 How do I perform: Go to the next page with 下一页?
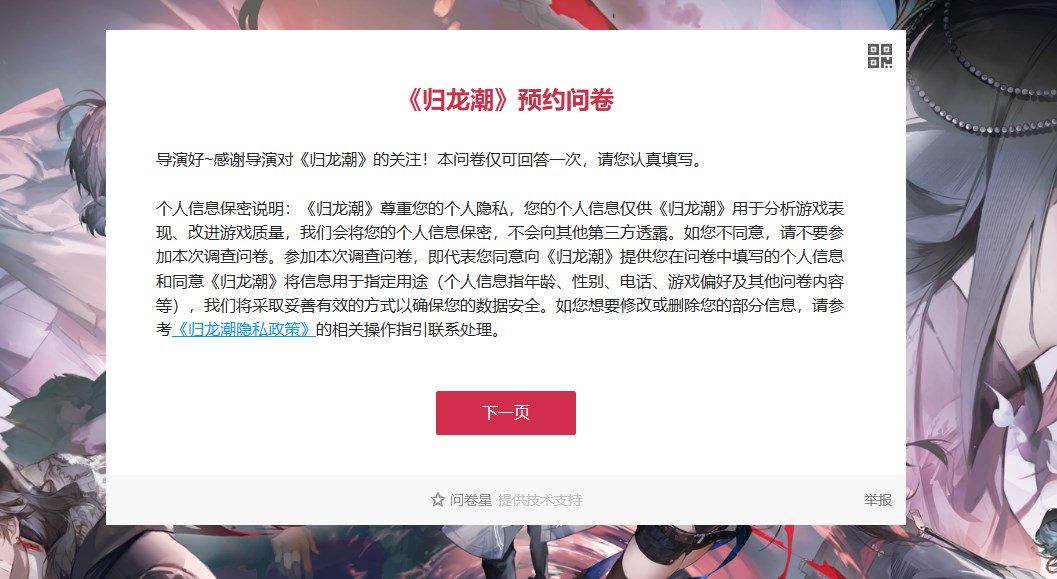tap(506, 413)
